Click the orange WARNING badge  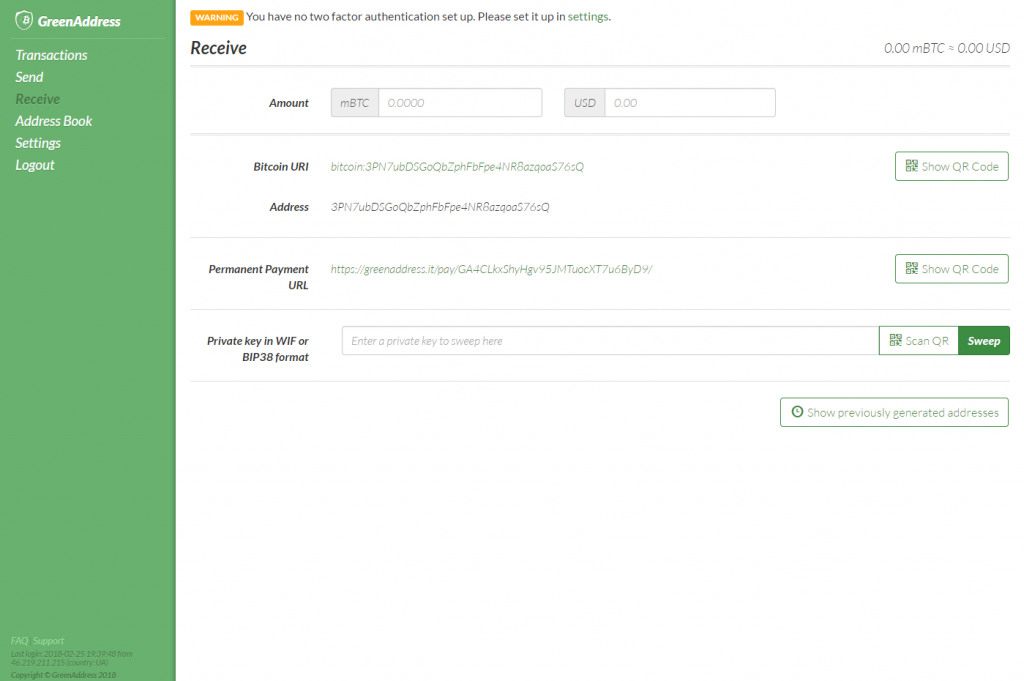point(217,18)
